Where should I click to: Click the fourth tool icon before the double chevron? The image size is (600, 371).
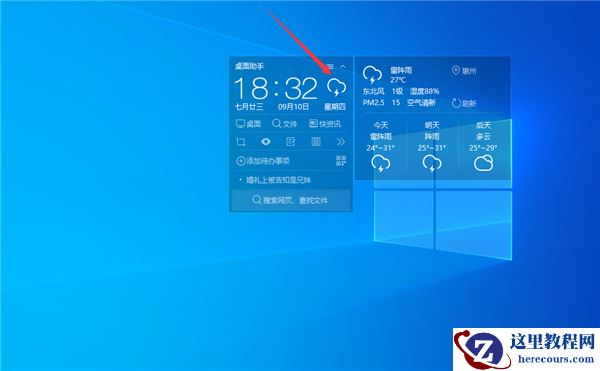pyautogui.click(x=316, y=142)
